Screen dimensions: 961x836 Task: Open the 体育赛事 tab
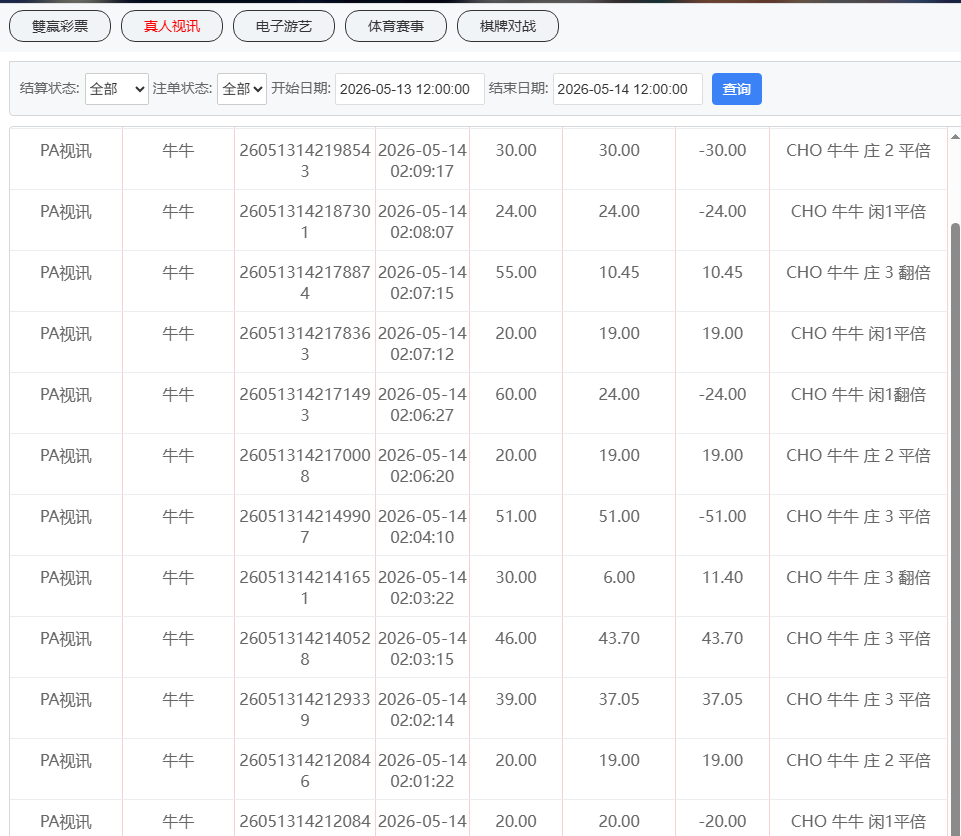click(x=396, y=26)
